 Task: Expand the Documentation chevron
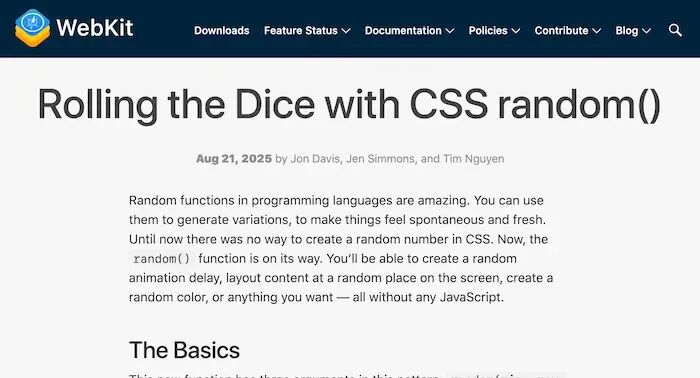[450, 31]
